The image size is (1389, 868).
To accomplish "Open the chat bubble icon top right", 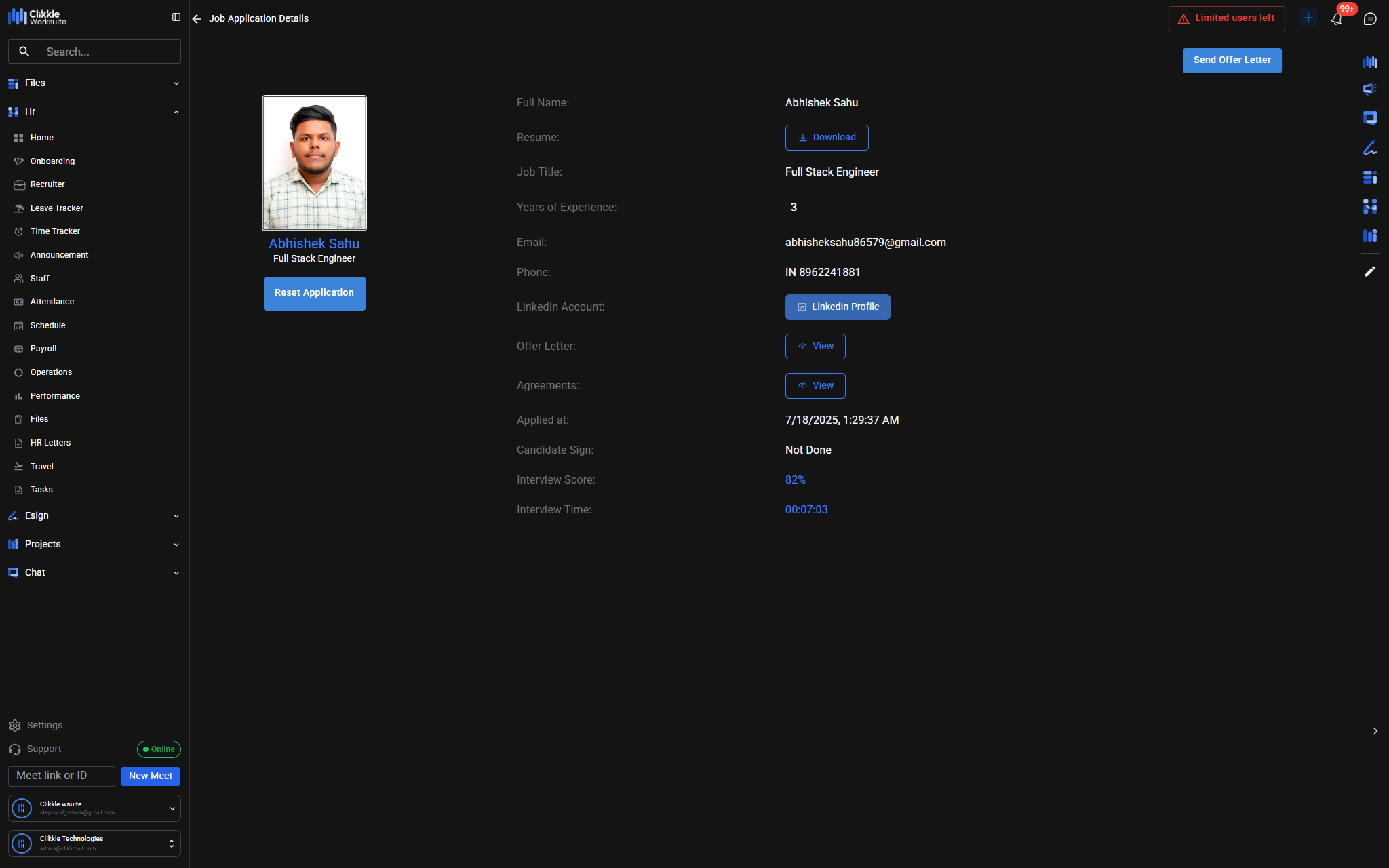I will 1370,19.
